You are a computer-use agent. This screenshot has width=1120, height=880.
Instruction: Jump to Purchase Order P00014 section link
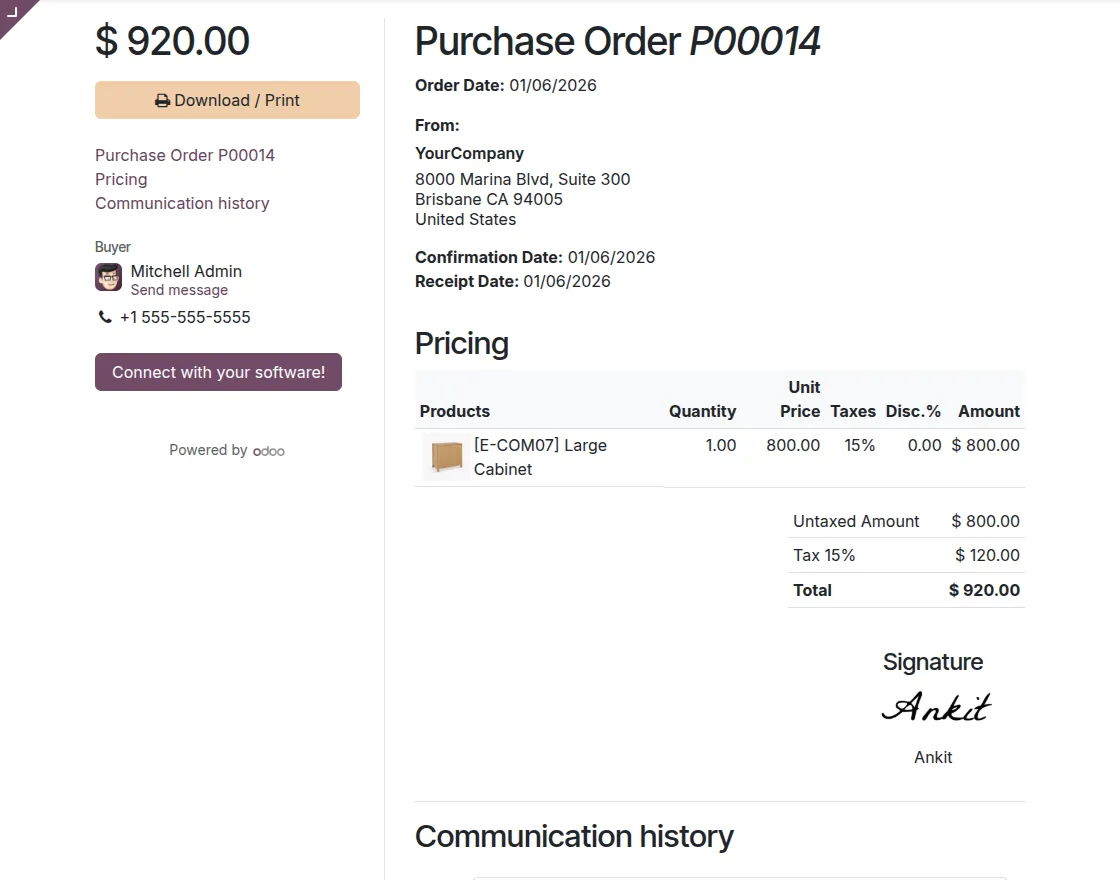184,155
